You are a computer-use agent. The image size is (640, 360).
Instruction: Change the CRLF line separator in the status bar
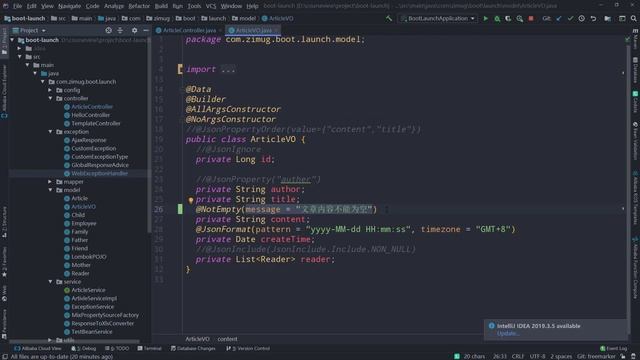[518, 356]
